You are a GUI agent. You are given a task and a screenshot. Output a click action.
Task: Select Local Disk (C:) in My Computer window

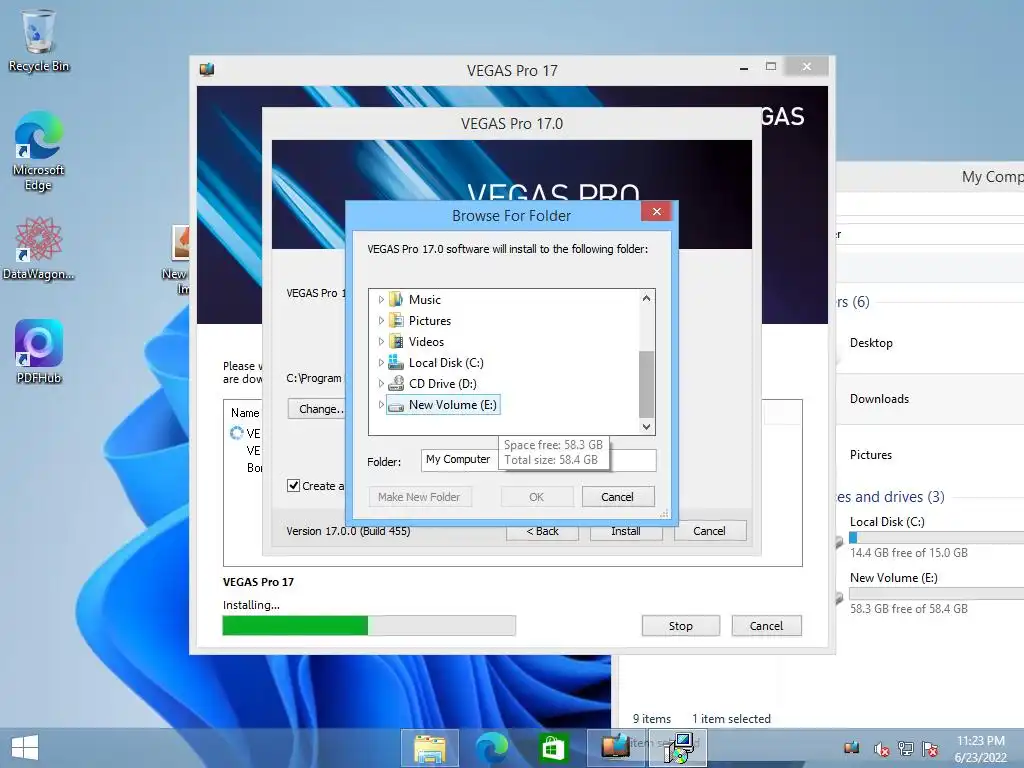(x=887, y=521)
